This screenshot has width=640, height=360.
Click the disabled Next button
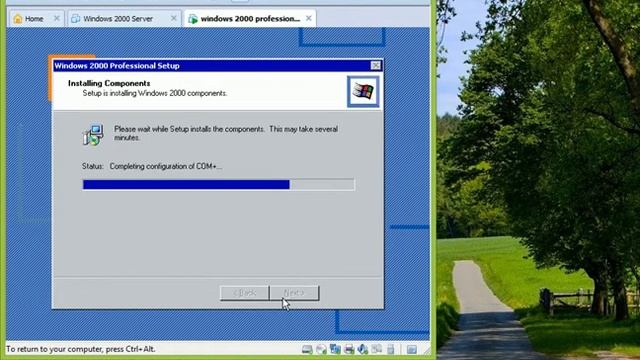tap(294, 293)
